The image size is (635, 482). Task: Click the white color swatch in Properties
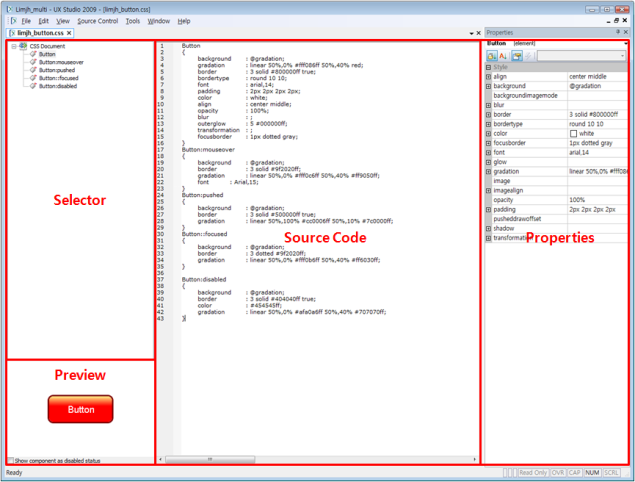(x=574, y=133)
